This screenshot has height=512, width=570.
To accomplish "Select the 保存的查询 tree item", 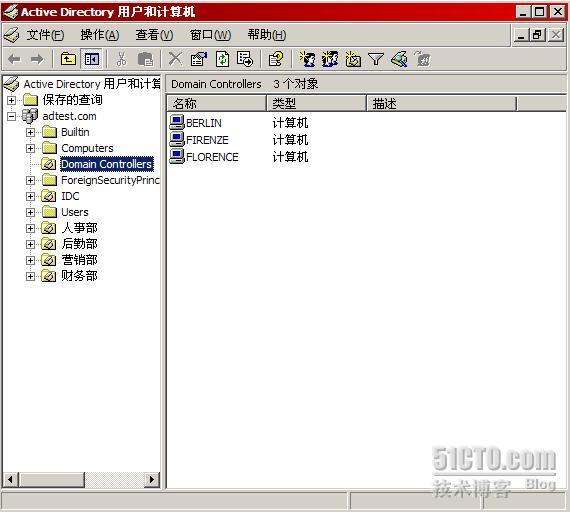I will pyautogui.click(x=72, y=100).
